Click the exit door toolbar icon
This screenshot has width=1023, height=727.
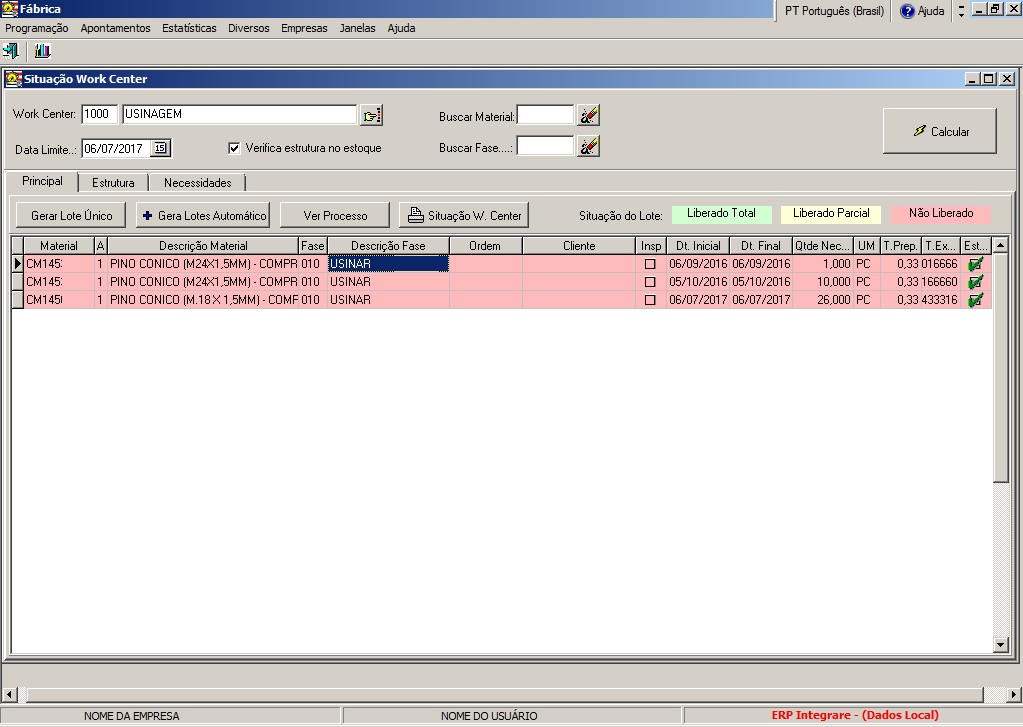(x=12, y=49)
